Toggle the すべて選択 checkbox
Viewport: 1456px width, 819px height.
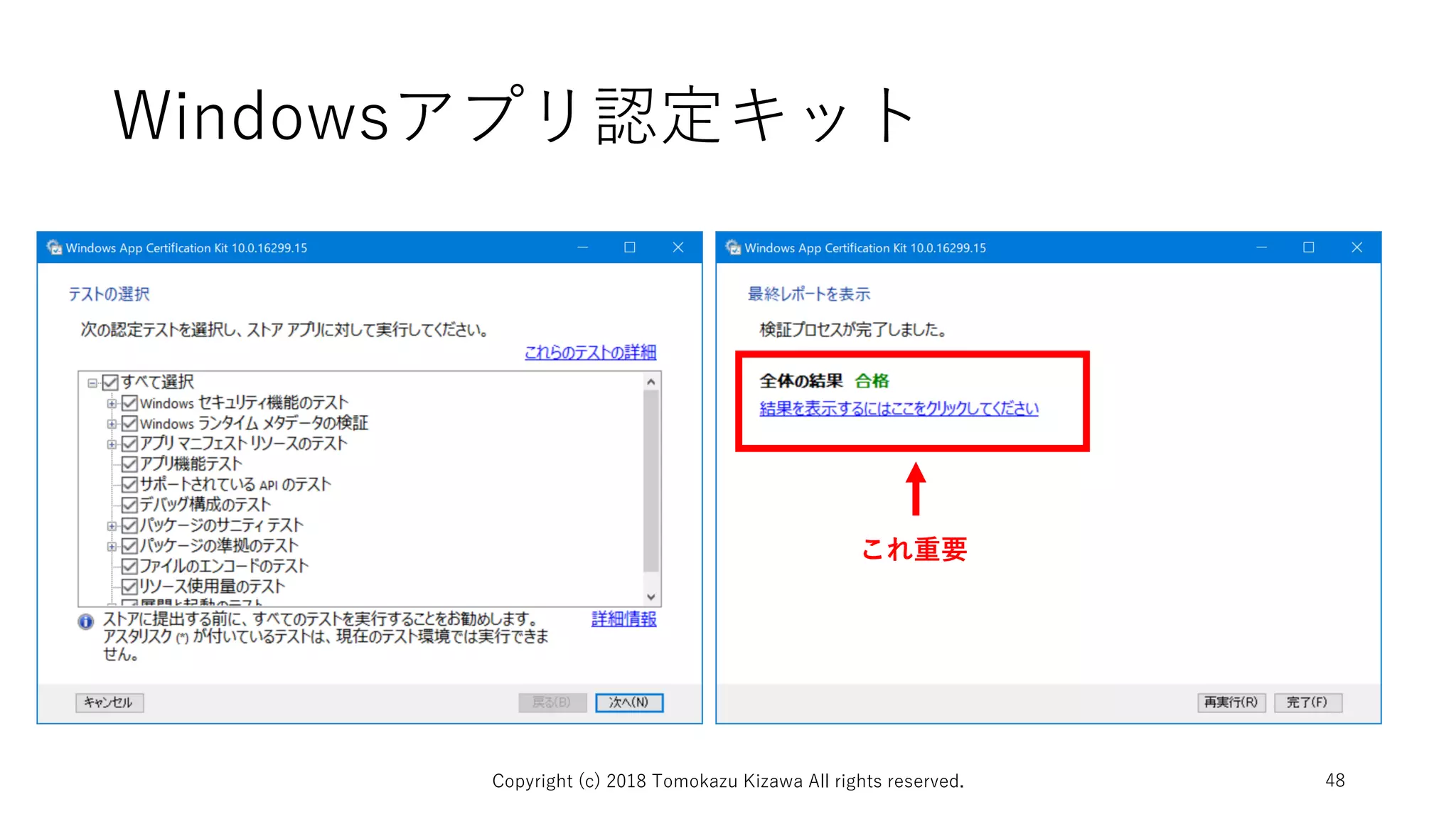click(x=110, y=383)
